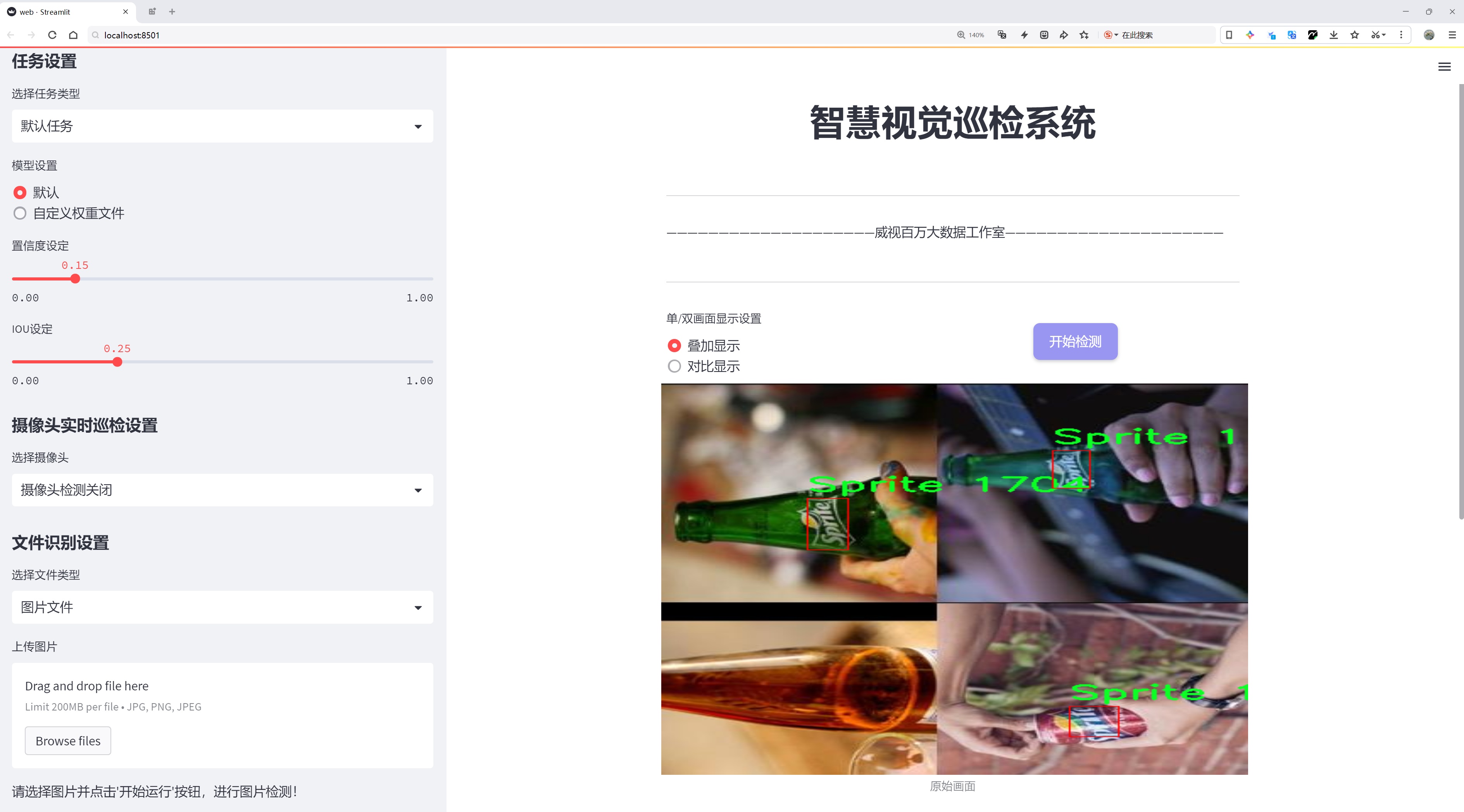Screen dimensions: 1464x812
Task: Click the 置信度设定 label
Action: coord(40,246)
